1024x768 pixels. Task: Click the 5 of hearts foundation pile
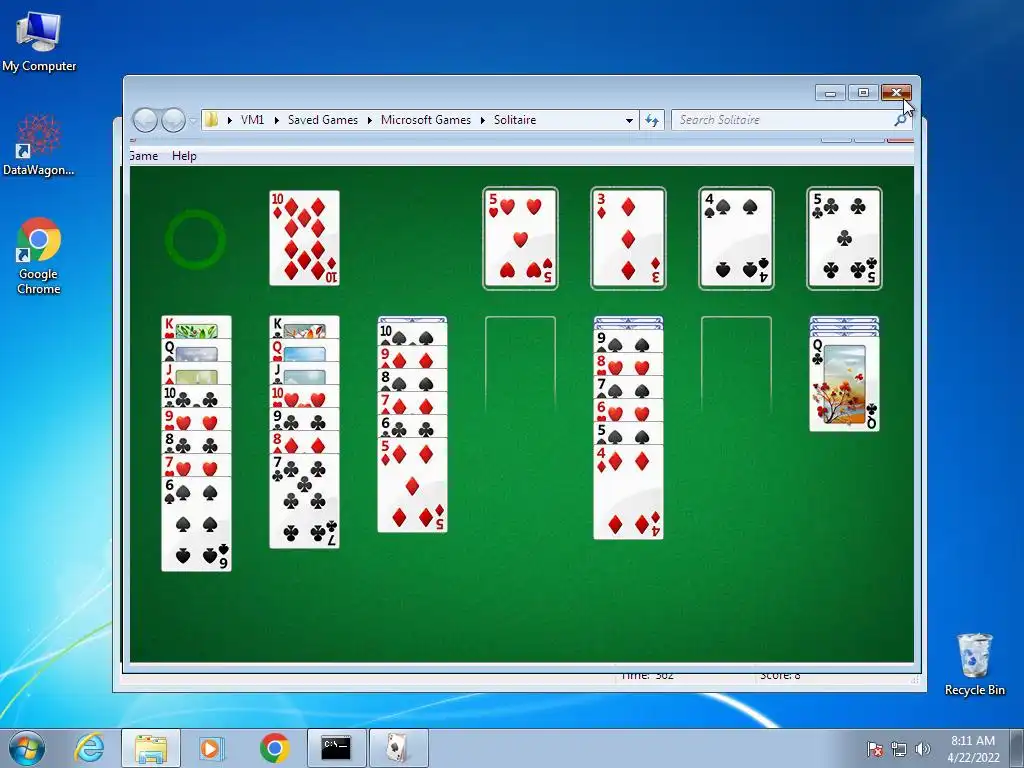(520, 238)
